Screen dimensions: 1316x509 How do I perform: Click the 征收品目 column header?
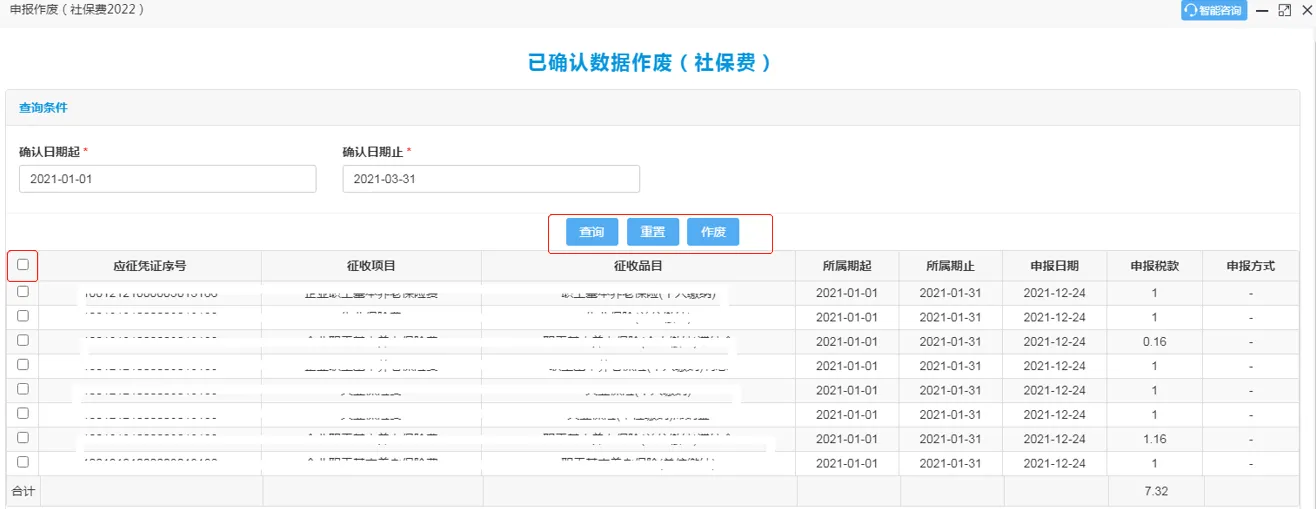pos(638,266)
